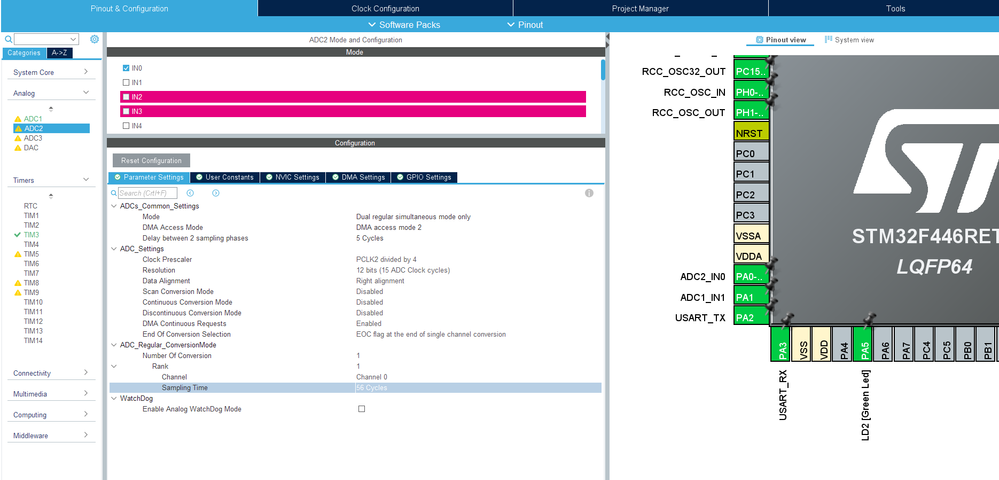Viewport: 999px width, 480px height.
Task: Click the next search result arrow icon
Action: point(215,193)
